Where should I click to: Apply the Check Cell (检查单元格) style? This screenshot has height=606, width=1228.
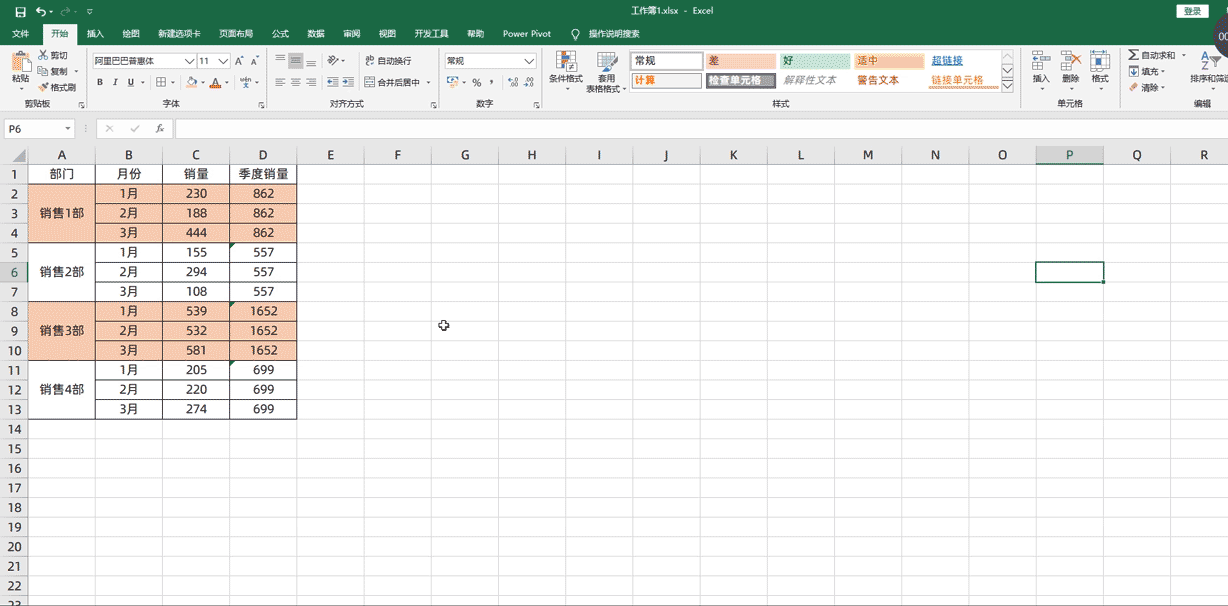[x=741, y=80]
